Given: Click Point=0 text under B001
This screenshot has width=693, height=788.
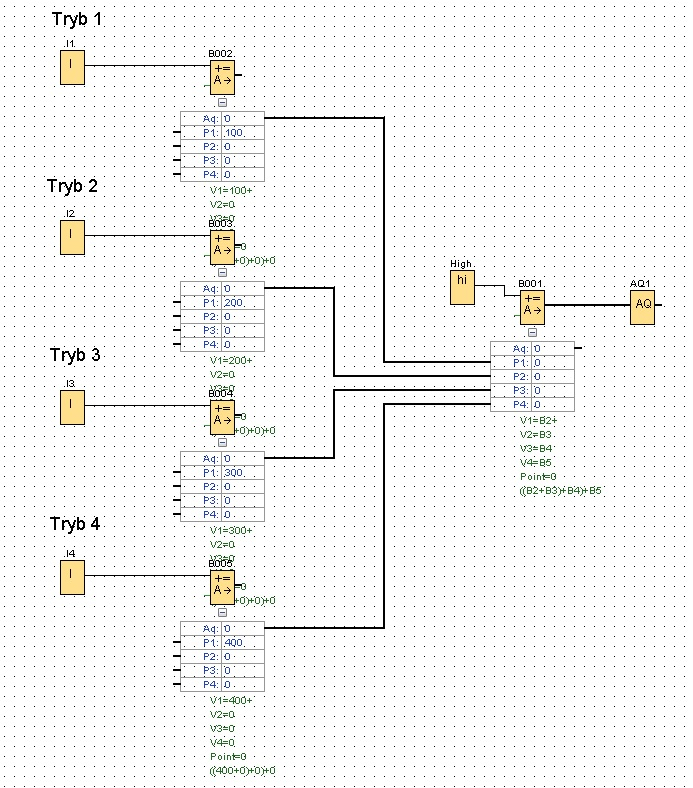Looking at the screenshot, I should coord(538,476).
